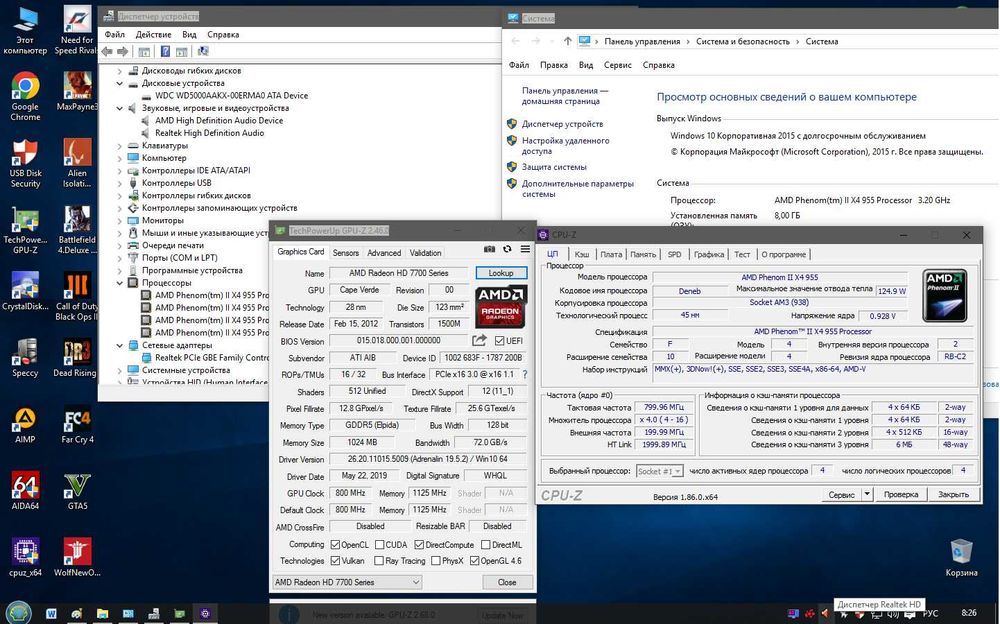This screenshot has height=624, width=1000.
Task: Switch to the Кэш tab in CPU-Z
Action: click(582, 254)
